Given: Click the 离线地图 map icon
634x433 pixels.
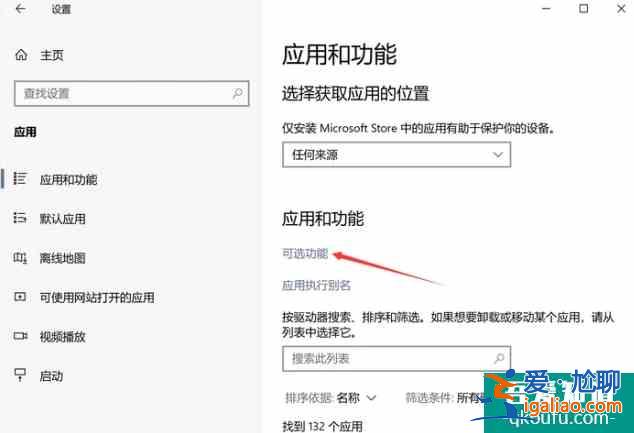Looking at the screenshot, I should pyautogui.click(x=20, y=258).
